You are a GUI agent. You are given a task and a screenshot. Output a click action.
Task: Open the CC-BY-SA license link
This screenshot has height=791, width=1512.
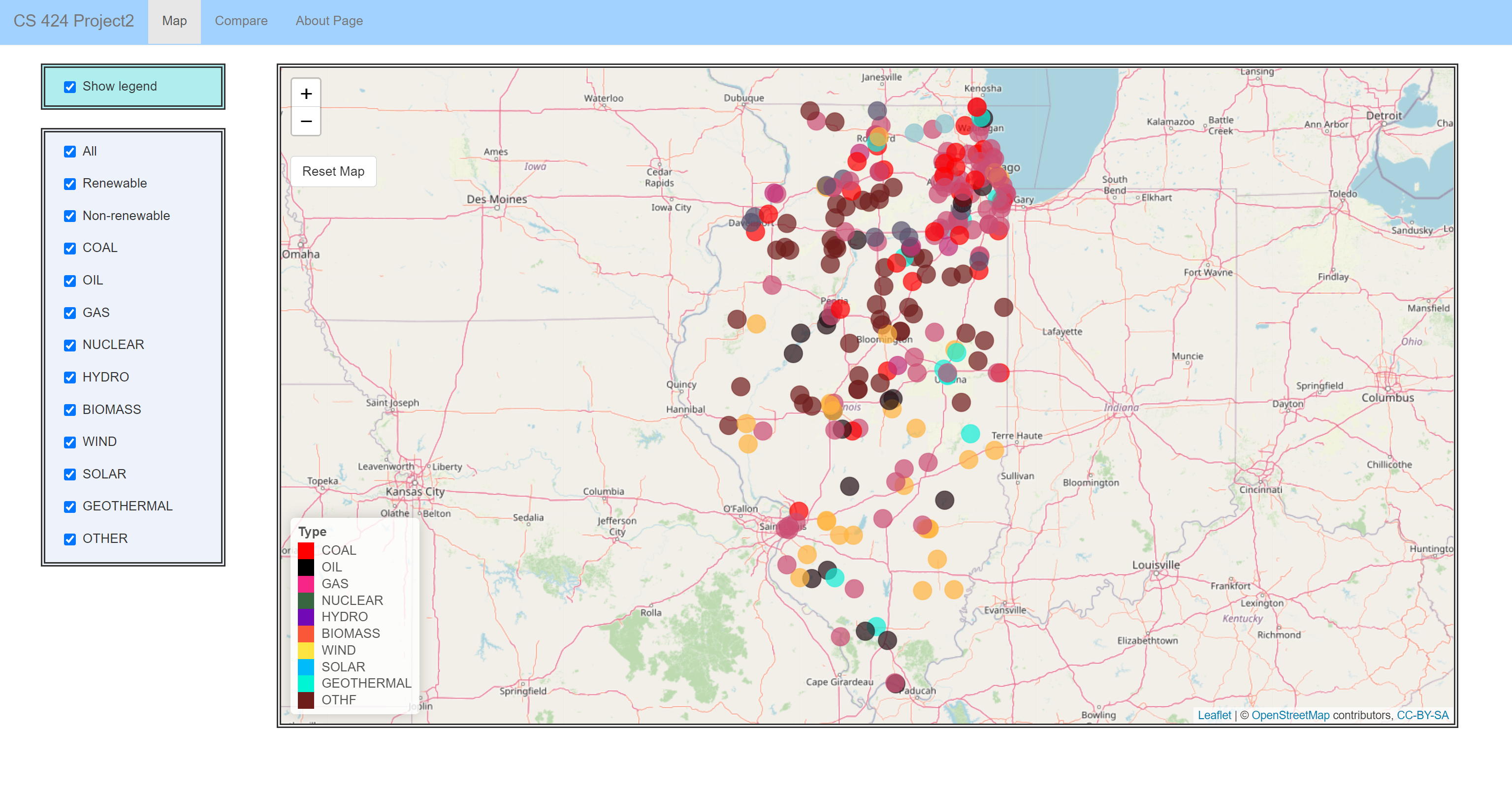point(1422,715)
